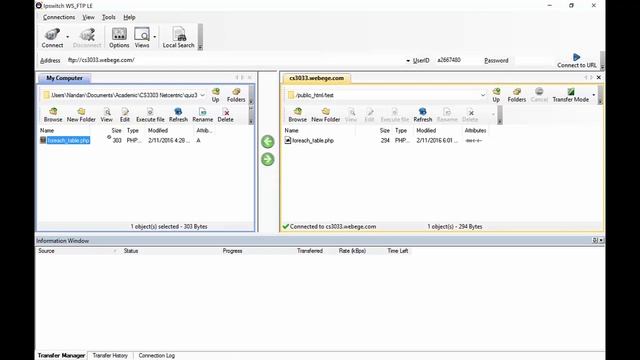Sort local files by Size column

click(117, 131)
